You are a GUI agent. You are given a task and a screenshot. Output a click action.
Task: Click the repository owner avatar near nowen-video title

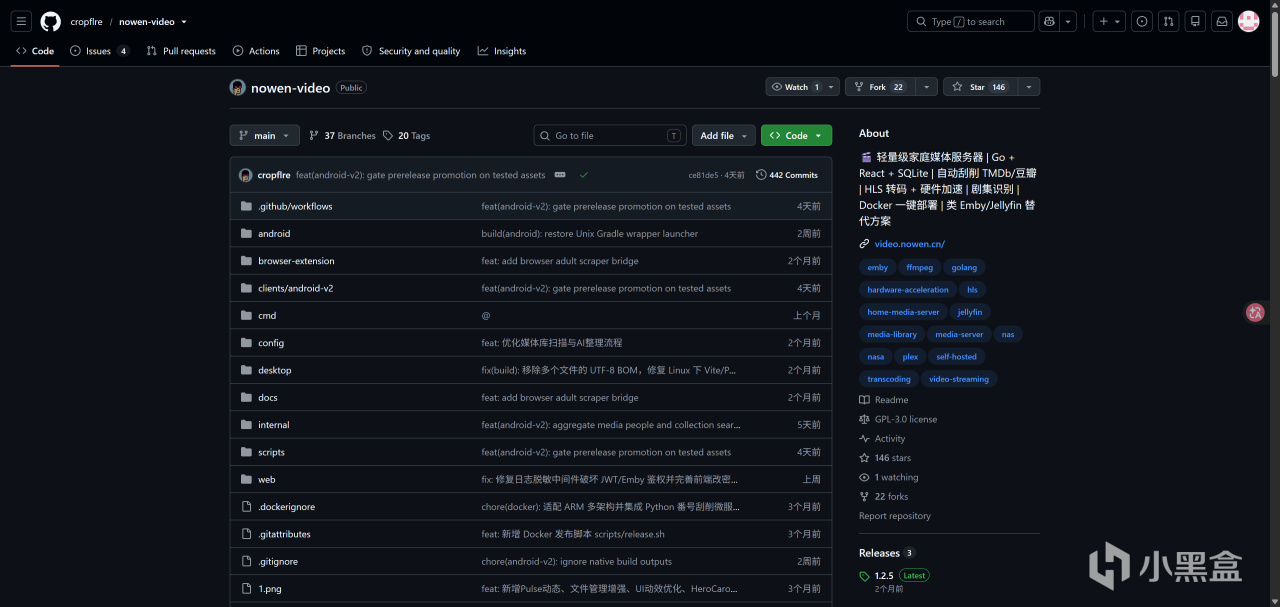pyautogui.click(x=237, y=87)
